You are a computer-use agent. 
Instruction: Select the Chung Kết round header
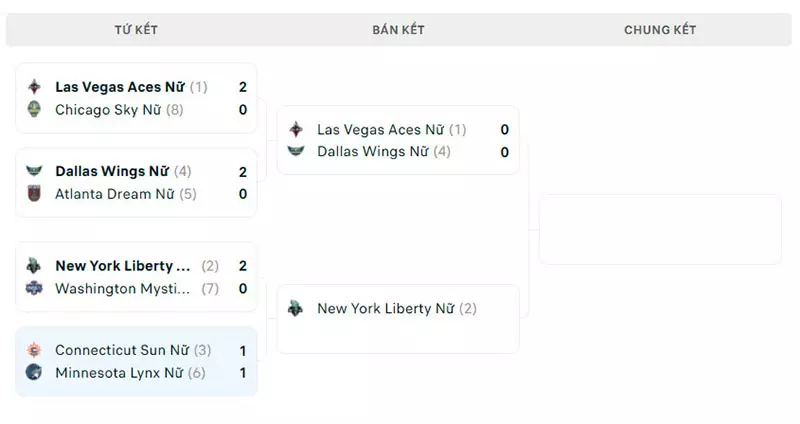(x=660, y=30)
